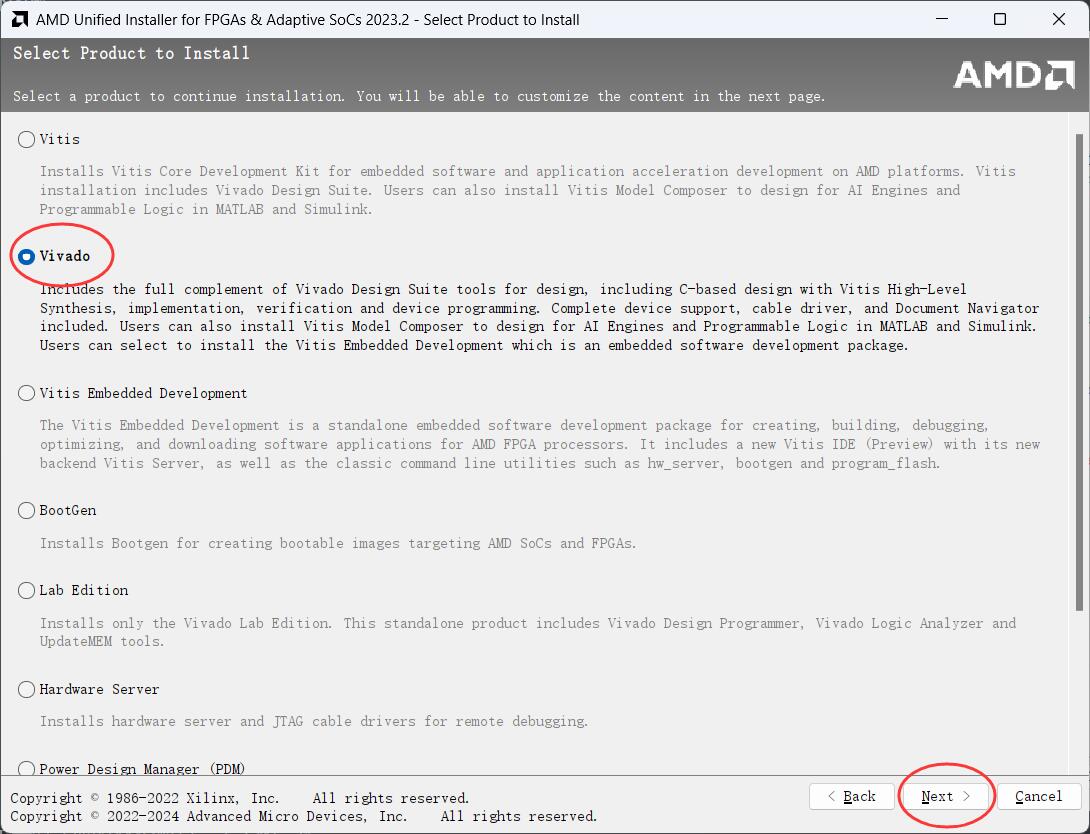Click the AMD logo in the header
Screen dimensions: 1090x834
click(1012, 75)
